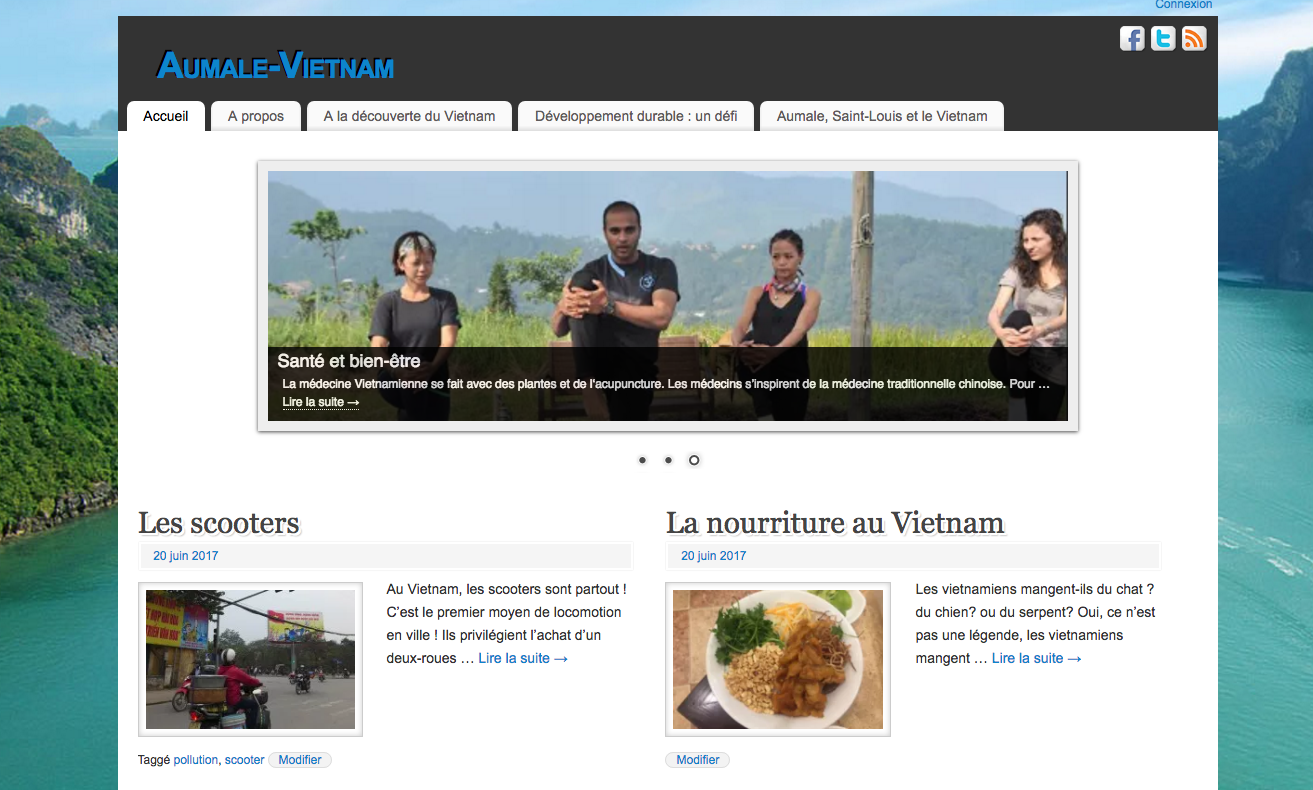Open the pollution tag link
The height and width of the screenshot is (790, 1313).
[x=195, y=760]
